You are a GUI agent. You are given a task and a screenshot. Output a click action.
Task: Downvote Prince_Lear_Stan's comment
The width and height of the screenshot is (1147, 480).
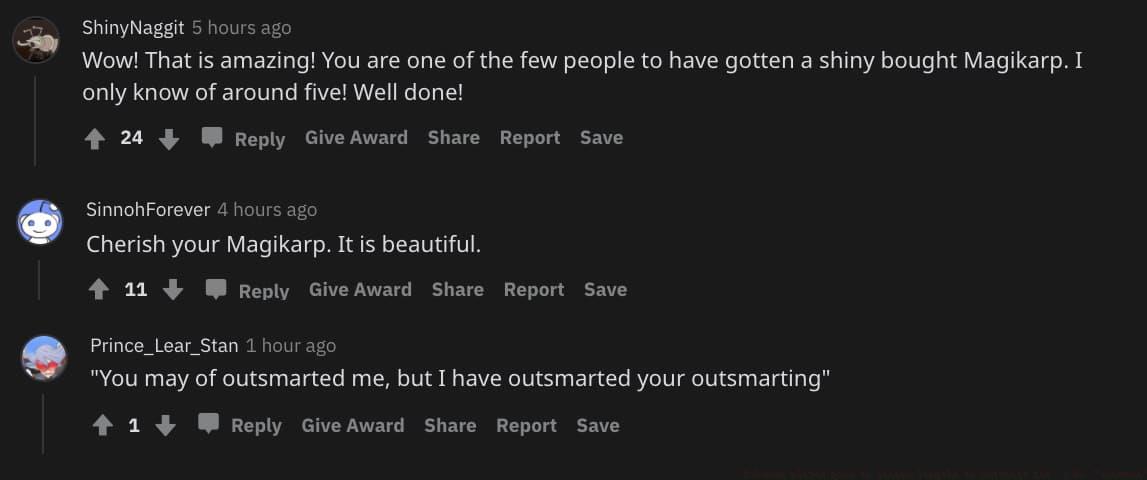(x=166, y=426)
